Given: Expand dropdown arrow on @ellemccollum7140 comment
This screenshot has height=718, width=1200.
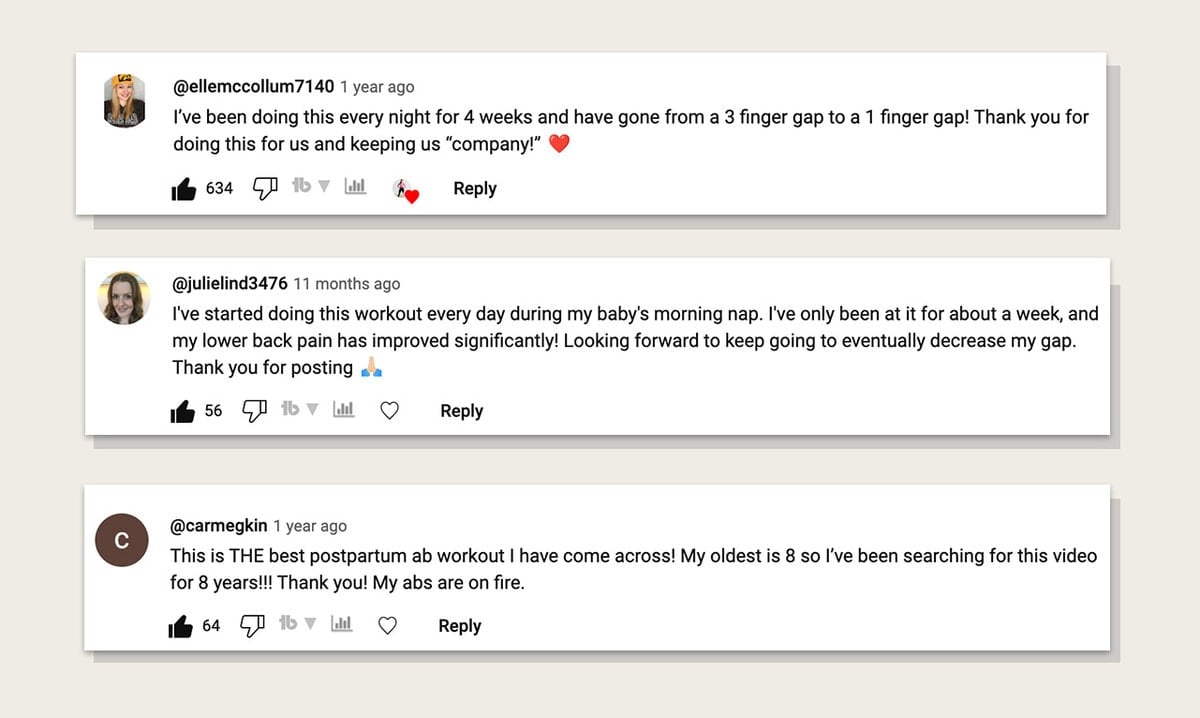Looking at the screenshot, I should tap(323, 187).
